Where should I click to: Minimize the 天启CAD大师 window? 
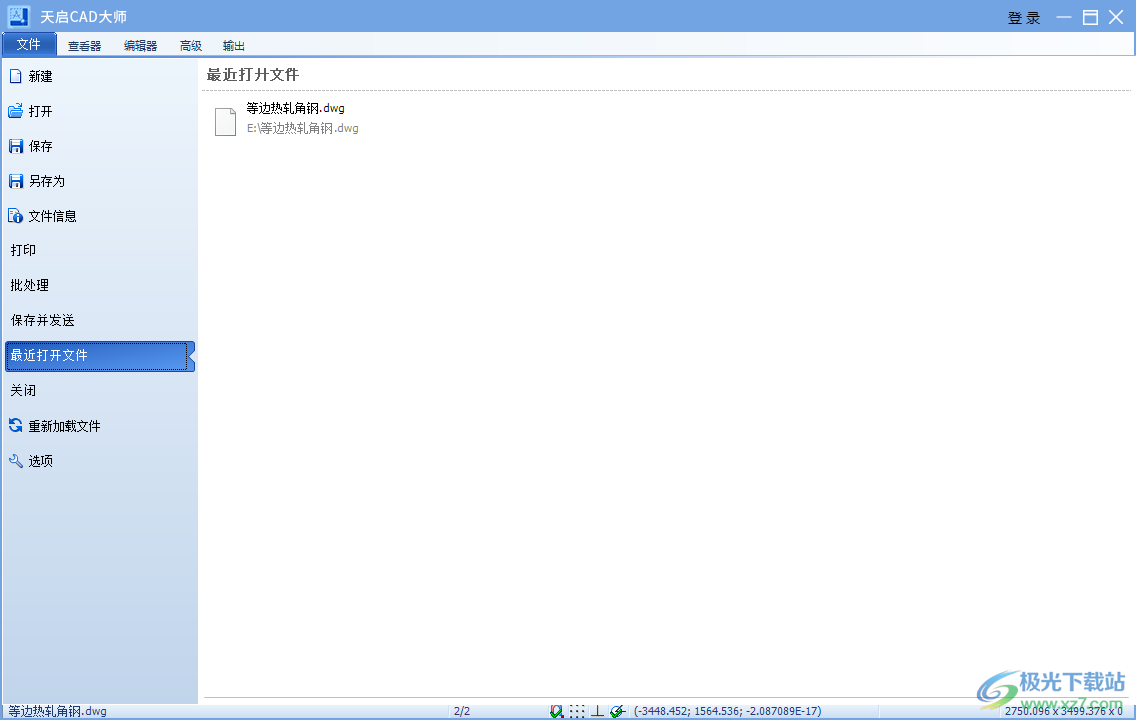tap(1064, 17)
